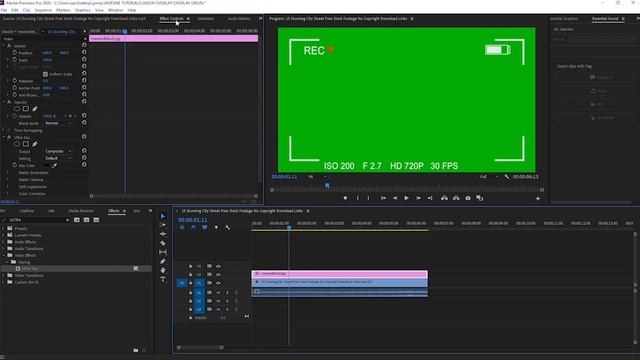This screenshot has width=640, height=360.
Task: Expand Matte Generation settings
Action: pos(7,173)
